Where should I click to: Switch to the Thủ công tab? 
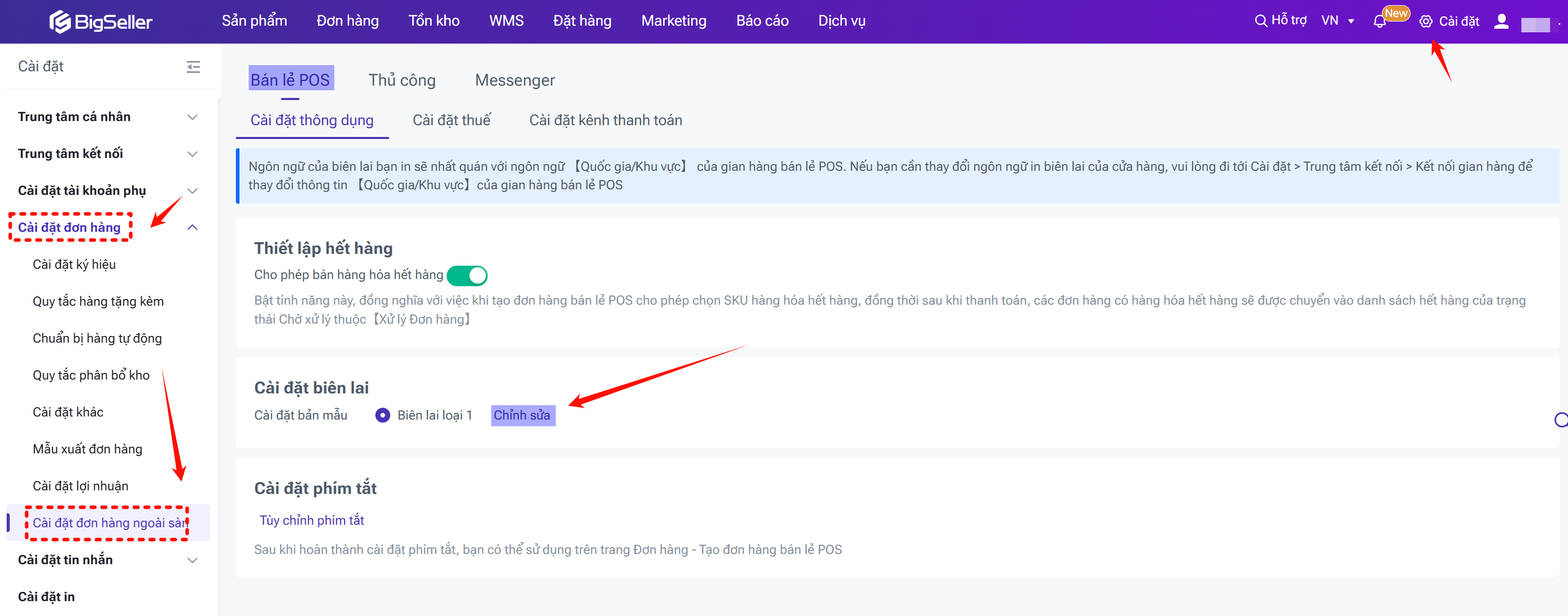click(x=401, y=81)
